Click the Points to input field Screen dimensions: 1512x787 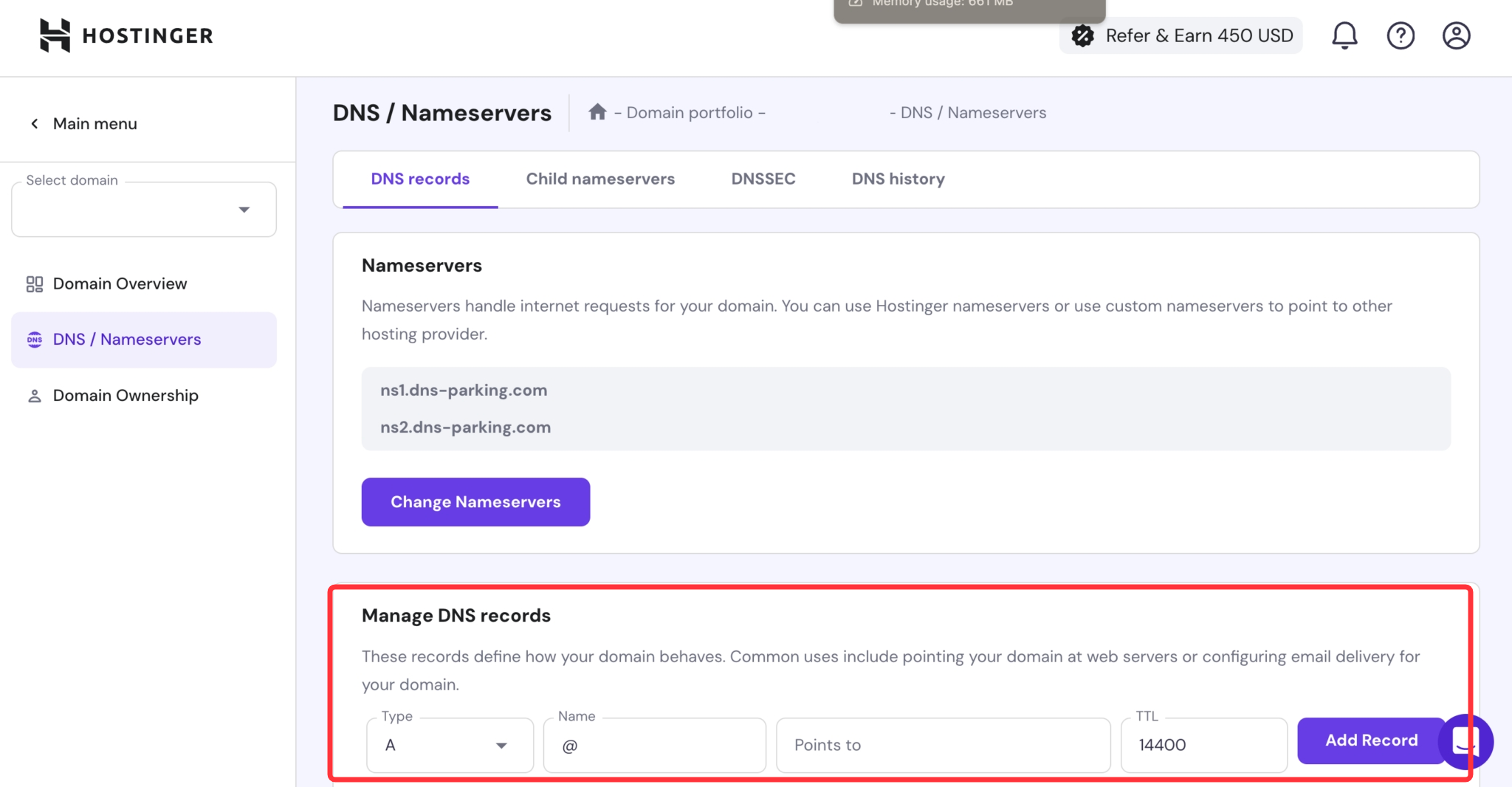point(944,745)
